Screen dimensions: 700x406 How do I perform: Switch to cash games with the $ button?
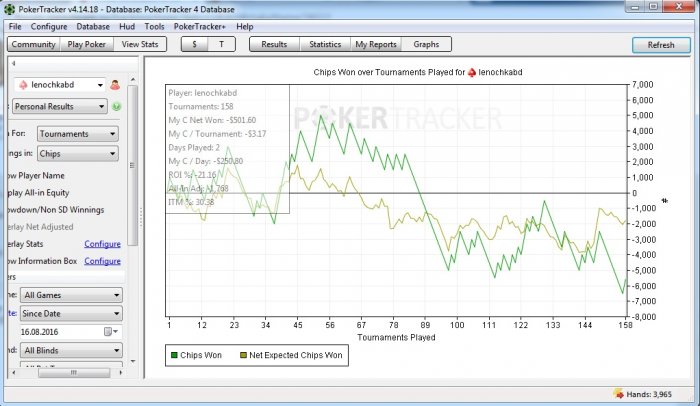(194, 44)
